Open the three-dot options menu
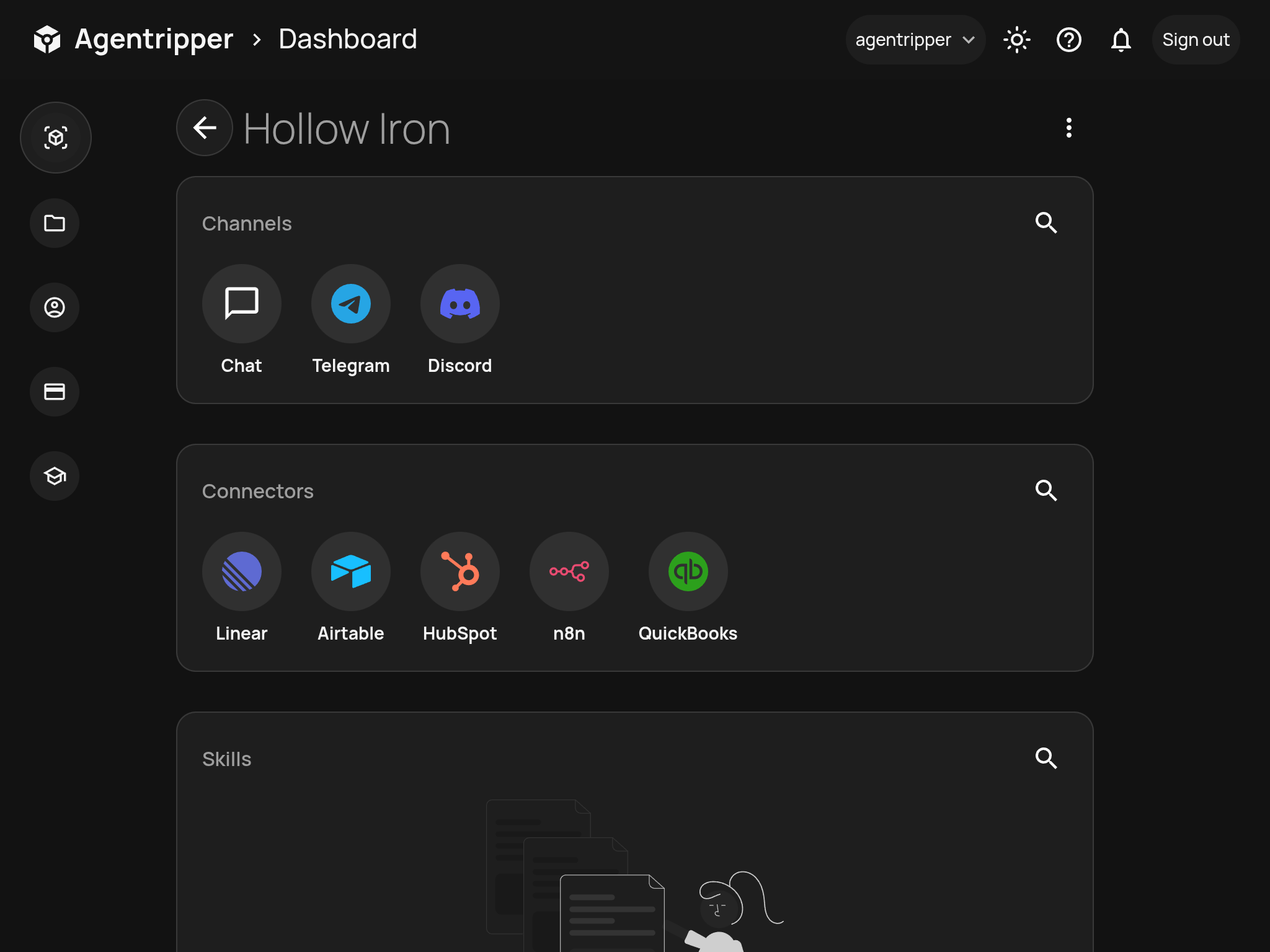 pyautogui.click(x=1068, y=128)
